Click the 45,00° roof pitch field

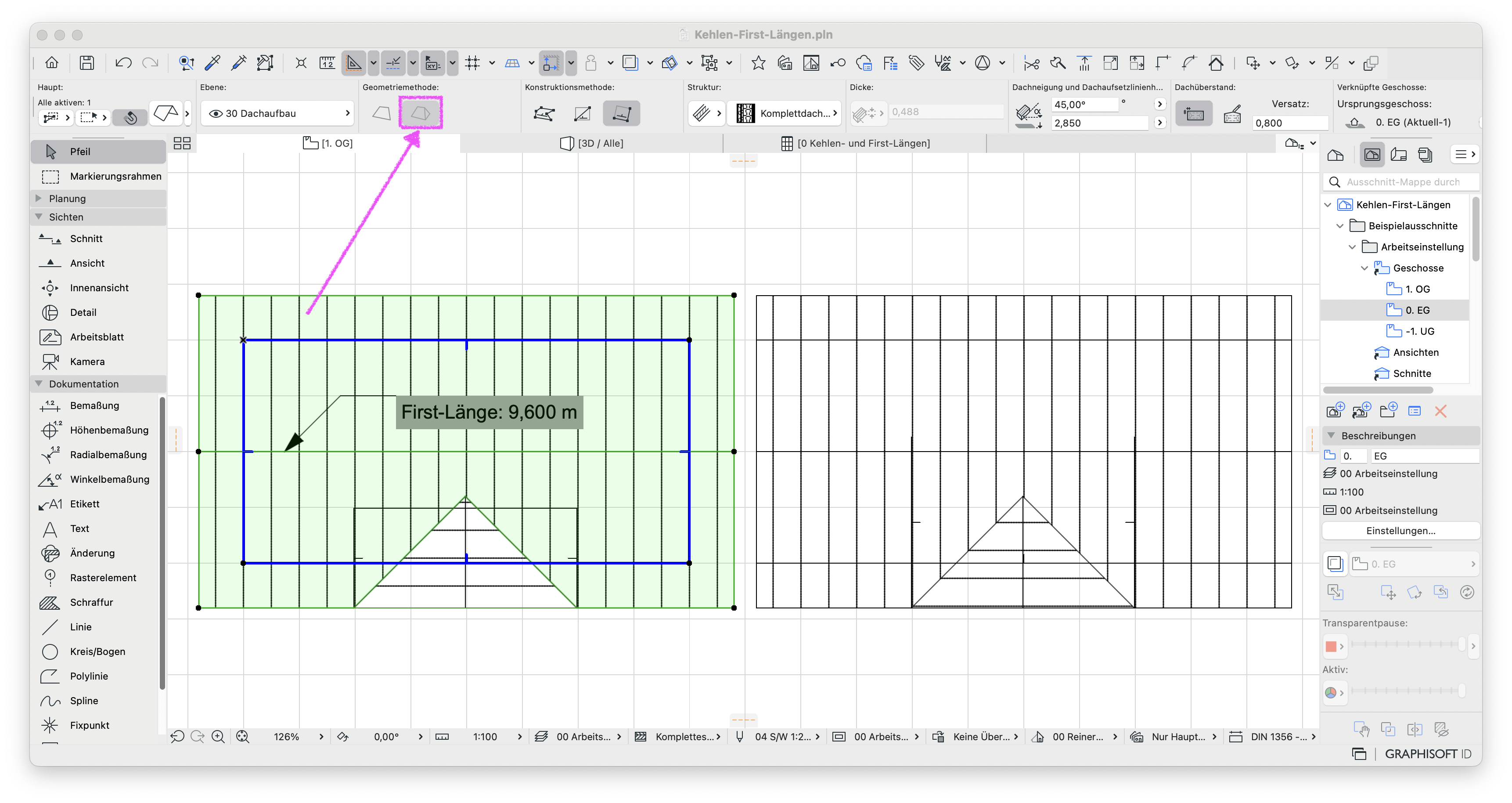click(1084, 105)
